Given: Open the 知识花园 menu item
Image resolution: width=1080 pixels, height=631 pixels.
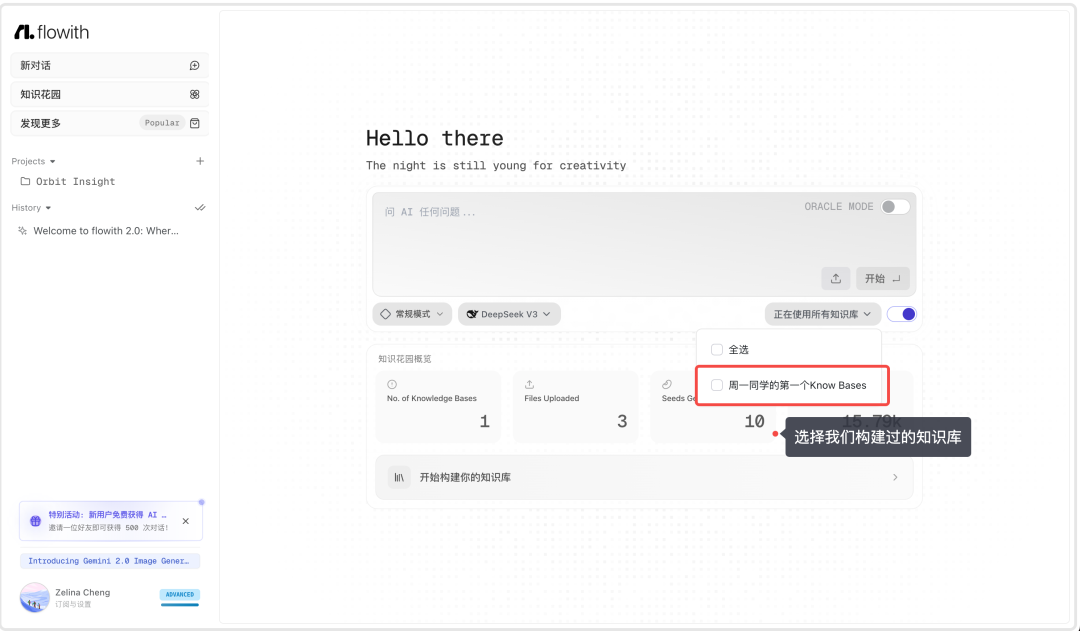Looking at the screenshot, I should [110, 94].
